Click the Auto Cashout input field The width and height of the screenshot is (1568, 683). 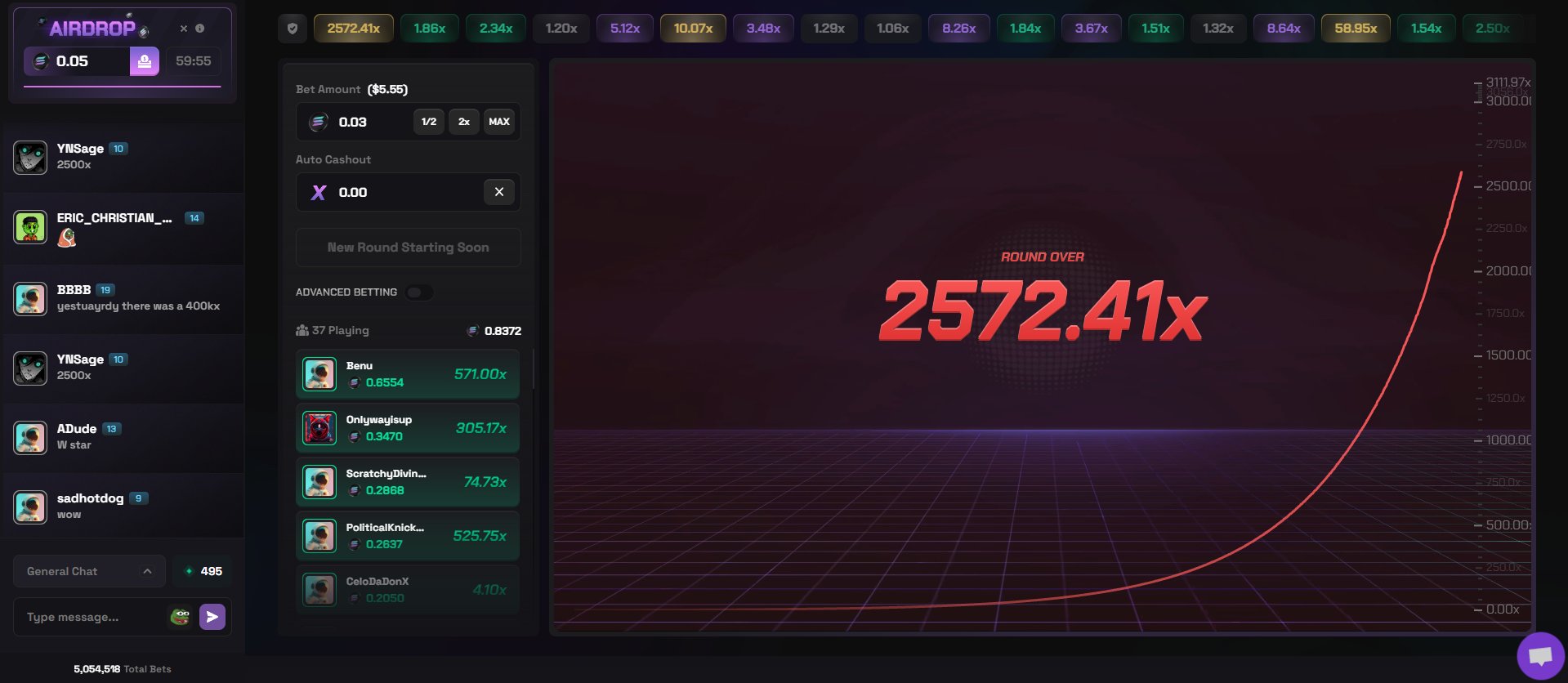(409, 192)
